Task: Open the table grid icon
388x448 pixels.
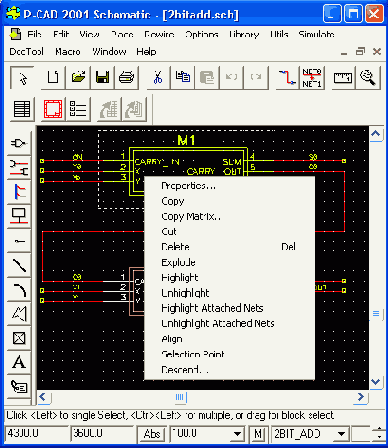Action: (22, 109)
